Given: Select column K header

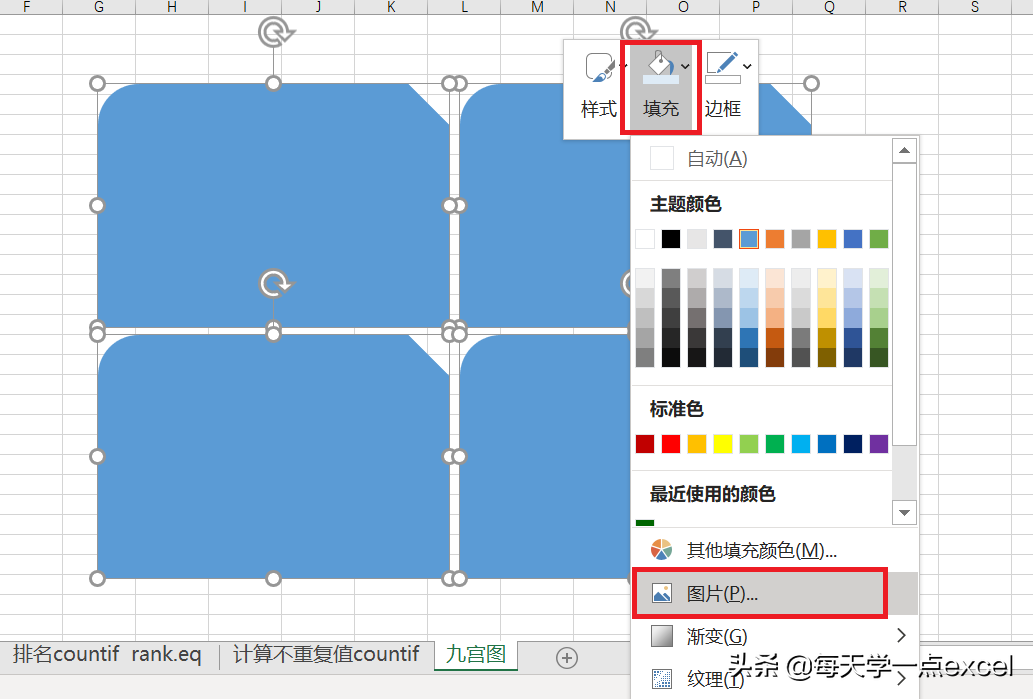Looking at the screenshot, I should (x=391, y=7).
